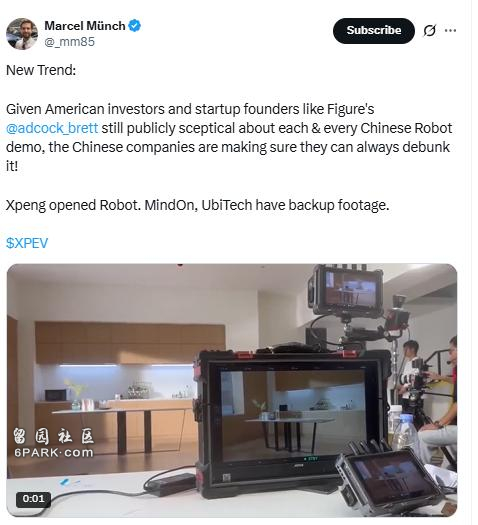Click the large red-cornered field monitor in video
The height and width of the screenshot is (525, 478).
(x=292, y=419)
